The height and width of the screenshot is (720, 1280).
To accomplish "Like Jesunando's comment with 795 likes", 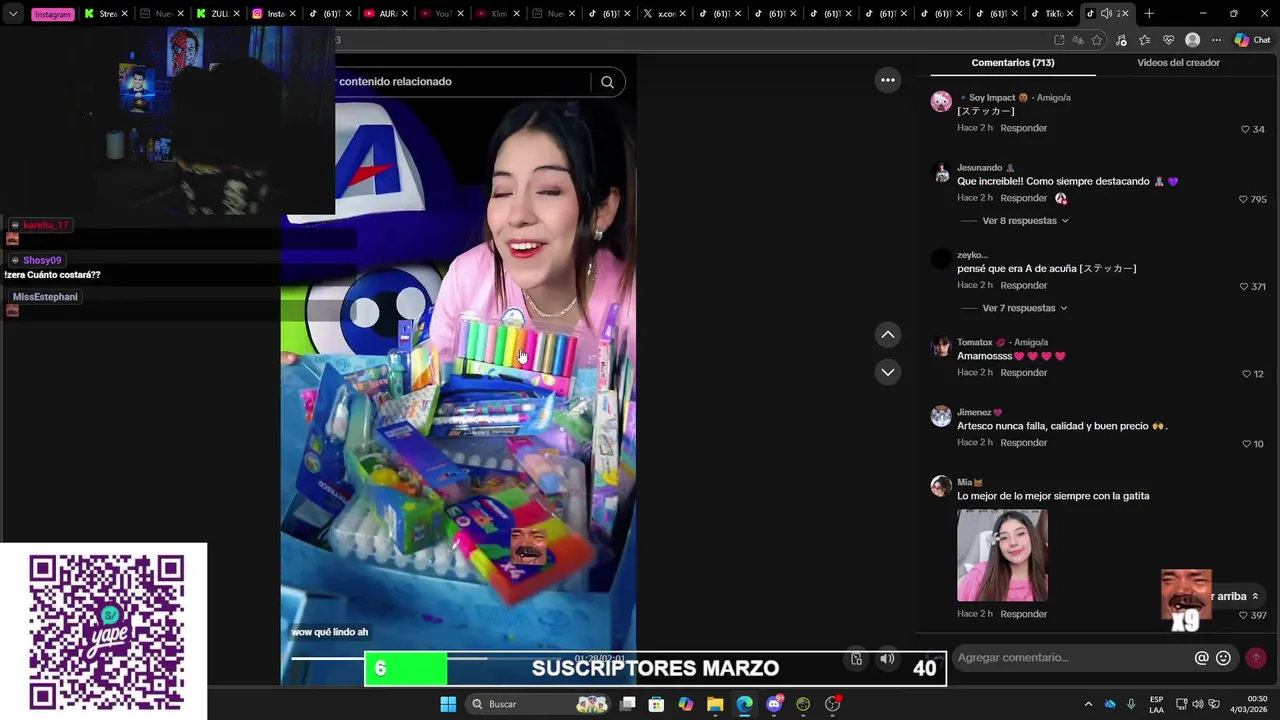I will pos(1244,199).
